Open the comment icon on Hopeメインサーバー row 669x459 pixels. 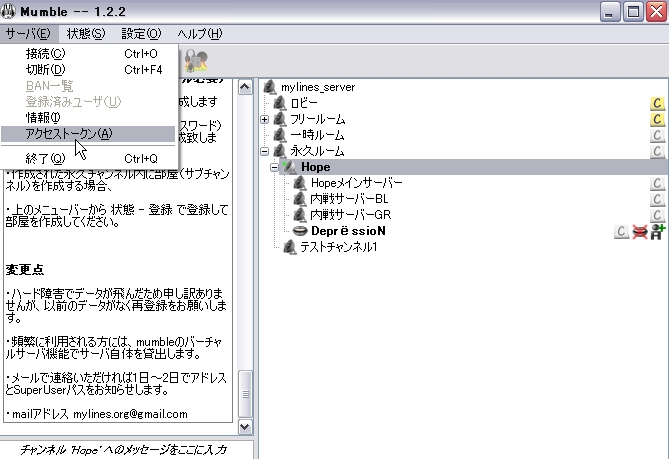657,183
